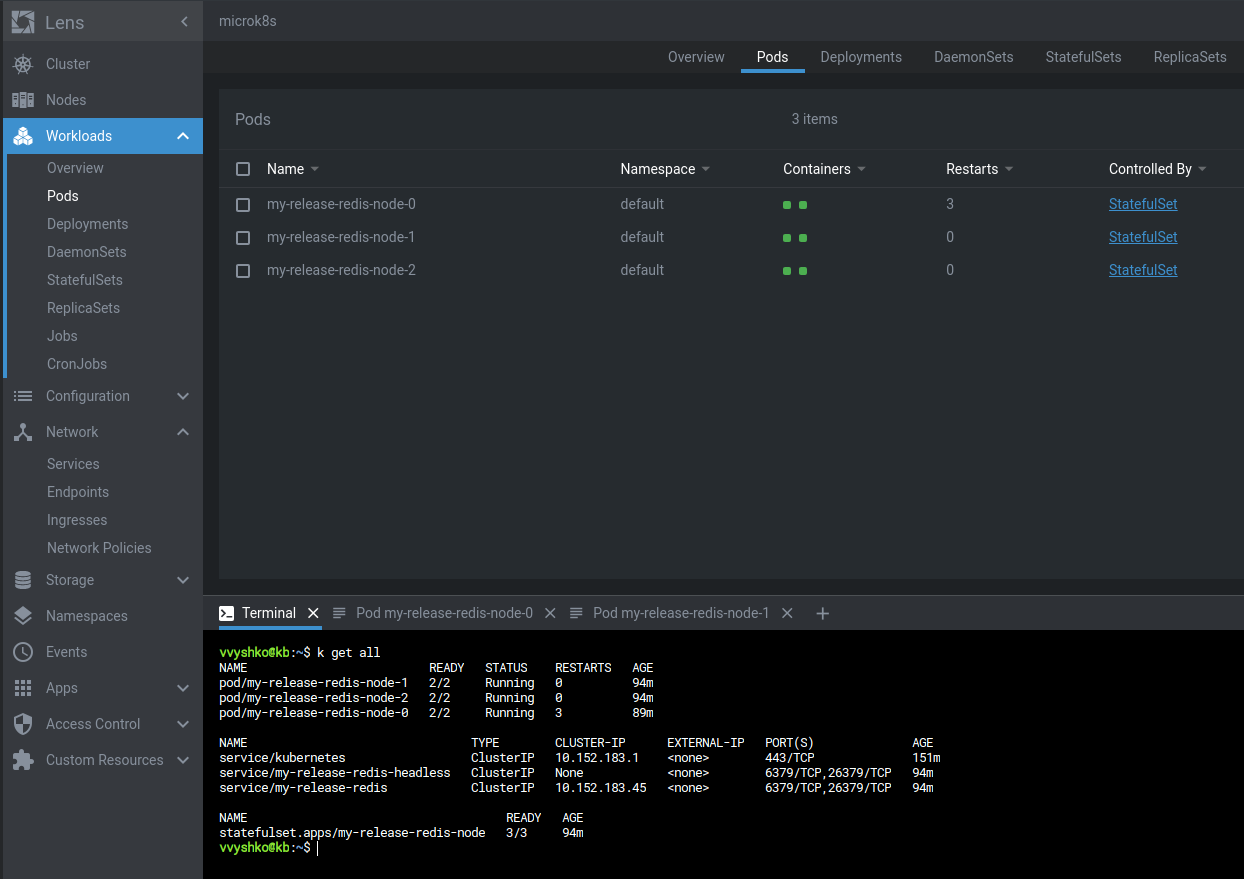This screenshot has height=879, width=1244.
Task: Click the Storage database icon
Action: tap(23, 580)
